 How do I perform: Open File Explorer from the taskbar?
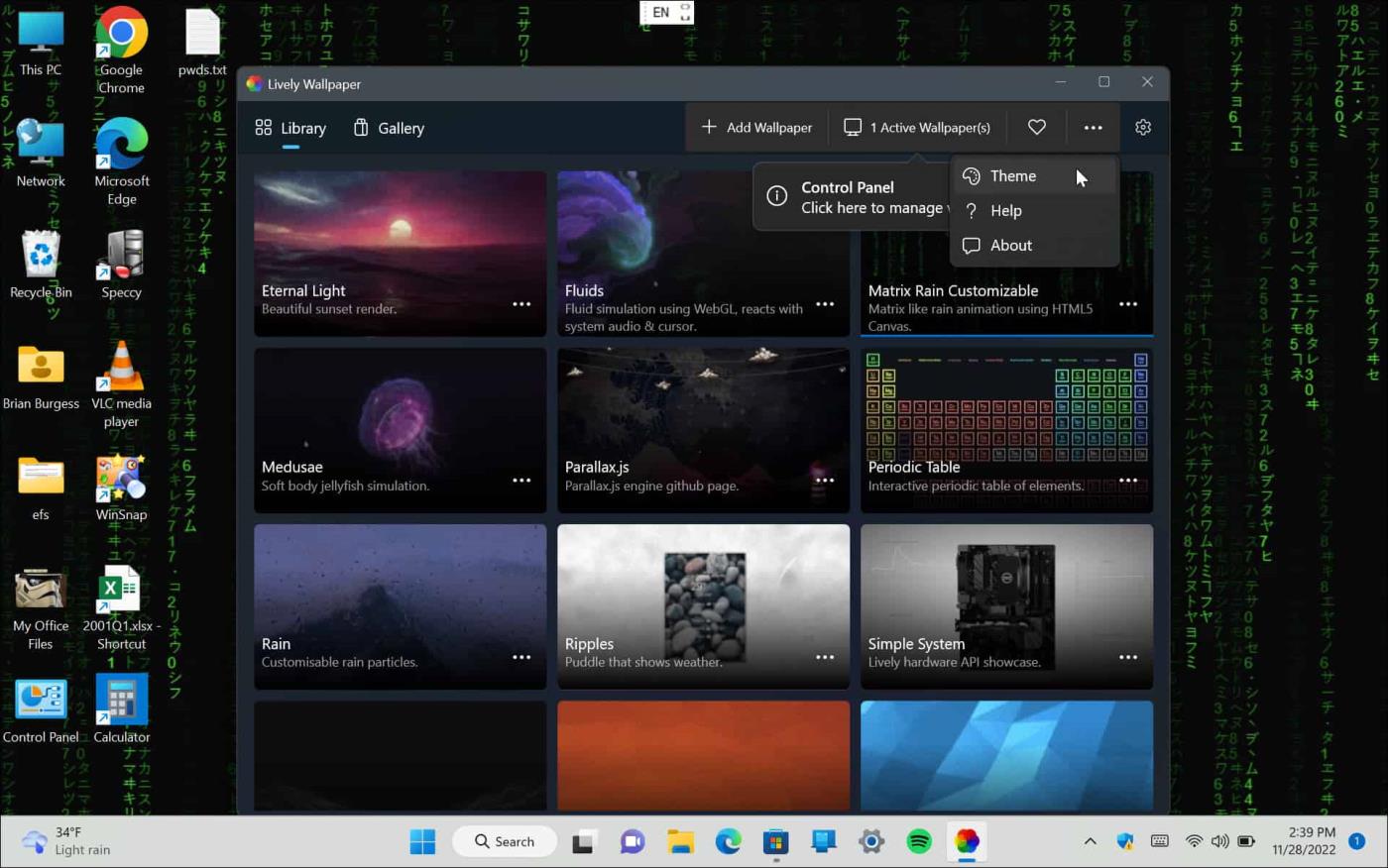pos(680,842)
